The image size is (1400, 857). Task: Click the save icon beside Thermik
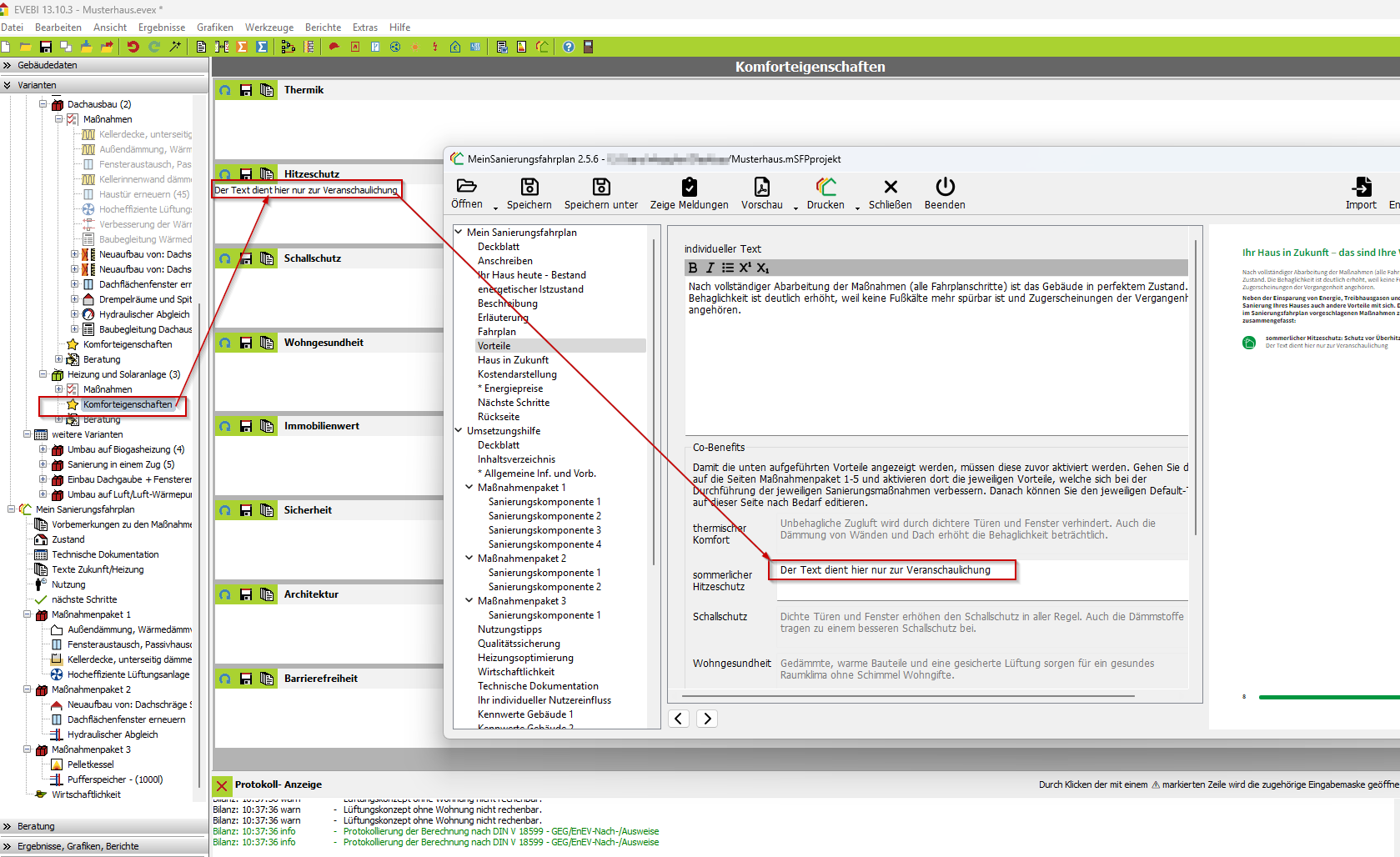246,90
